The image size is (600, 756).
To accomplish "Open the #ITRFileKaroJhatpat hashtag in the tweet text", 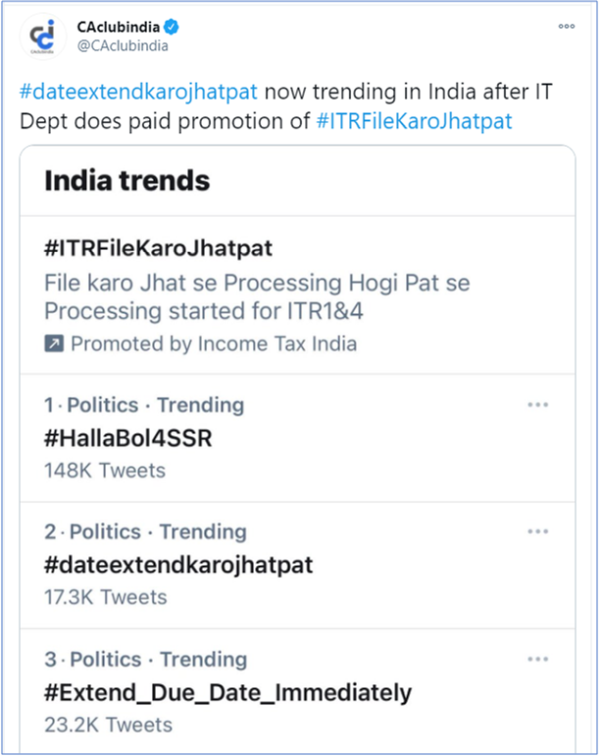I will coord(414,120).
